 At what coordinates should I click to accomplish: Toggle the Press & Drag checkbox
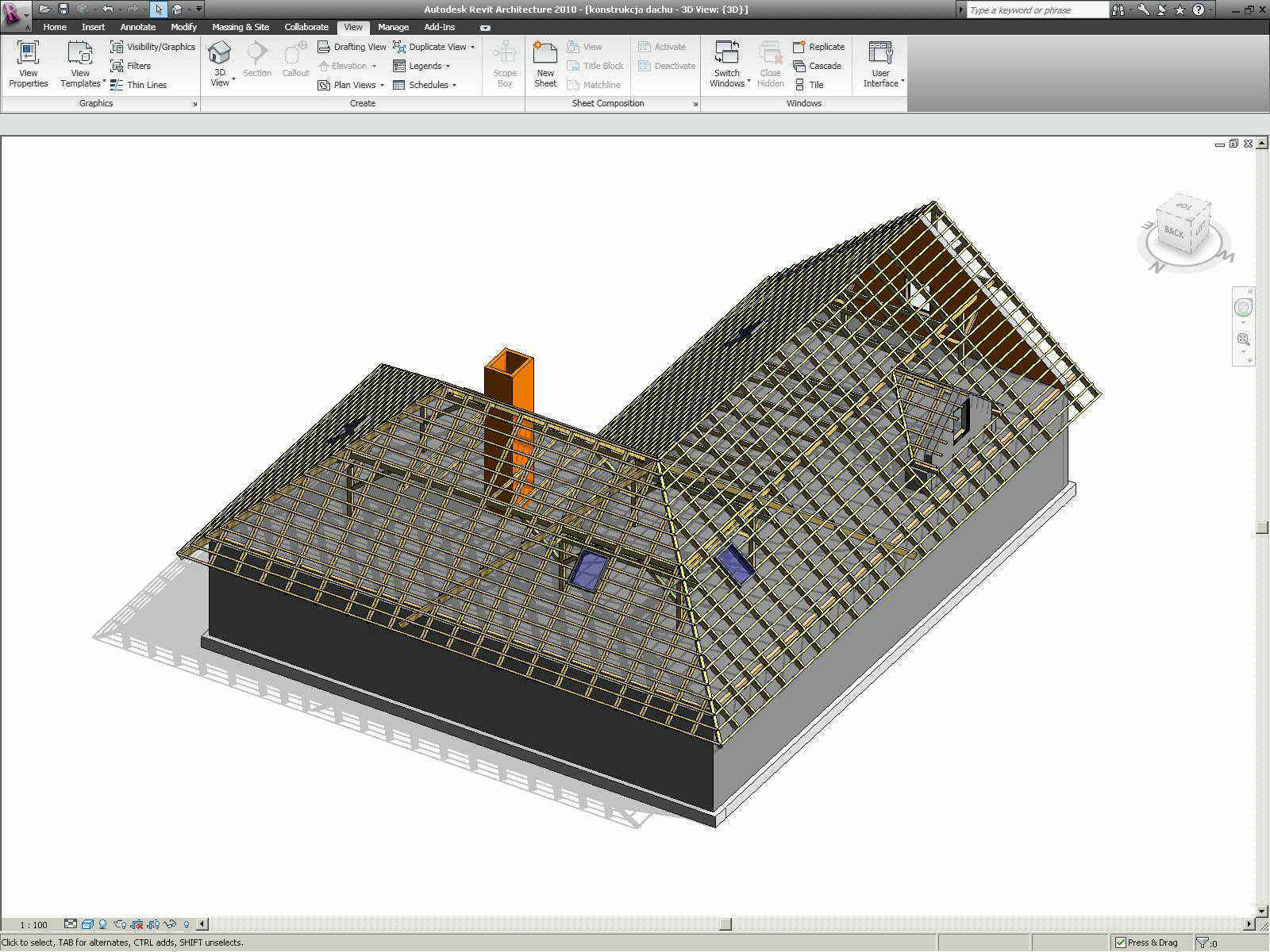pos(1121,942)
